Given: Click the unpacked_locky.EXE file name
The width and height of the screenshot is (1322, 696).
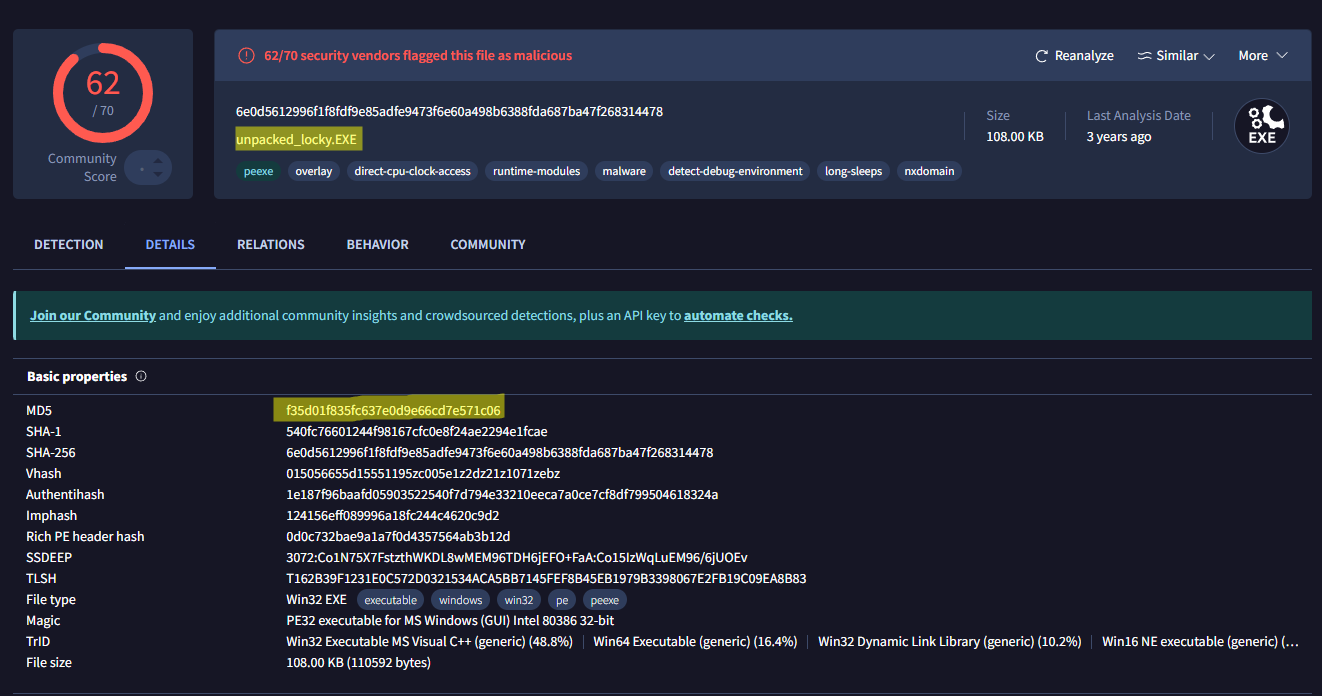Looking at the screenshot, I should [x=297, y=139].
